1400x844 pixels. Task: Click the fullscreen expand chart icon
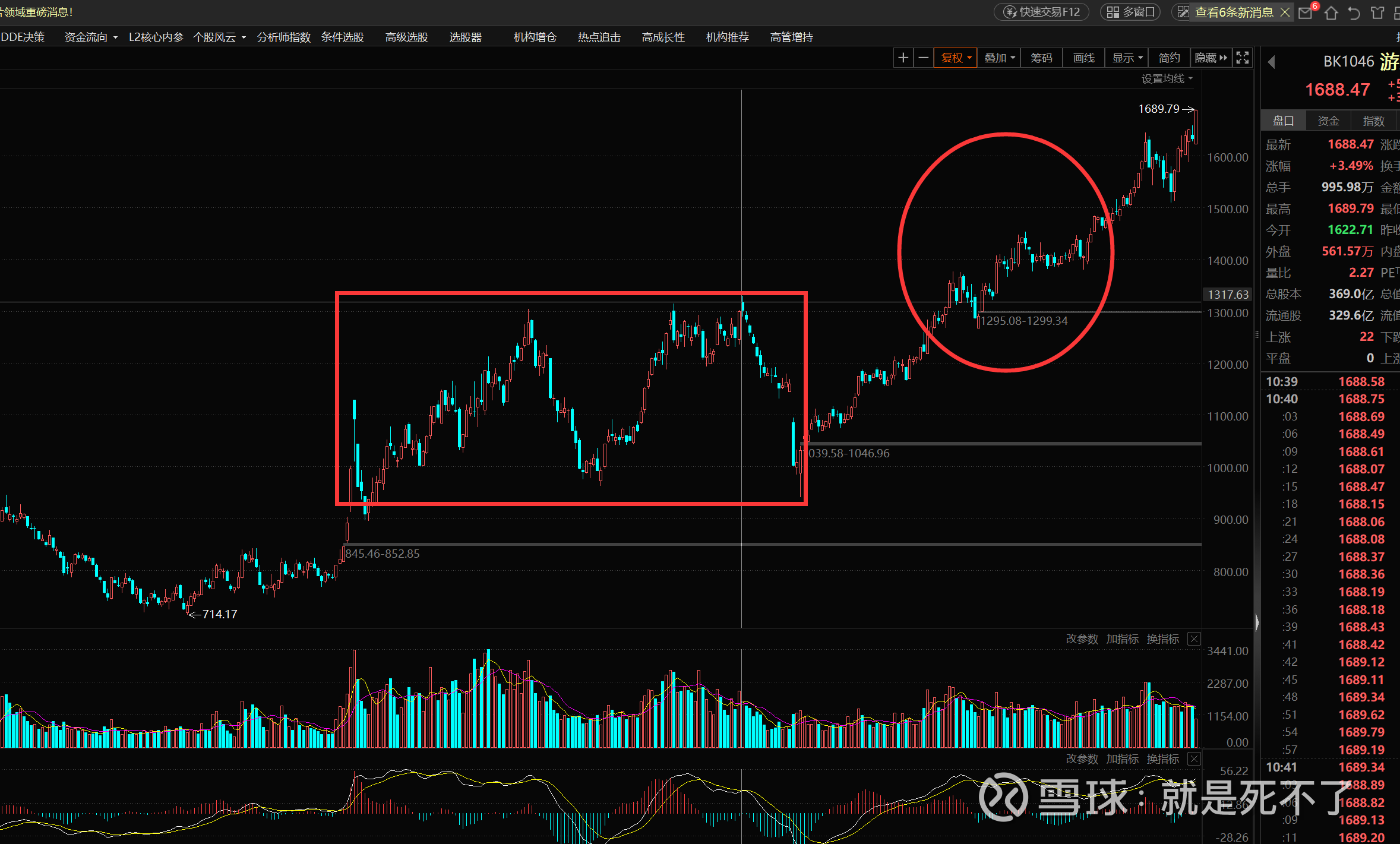tap(1242, 58)
